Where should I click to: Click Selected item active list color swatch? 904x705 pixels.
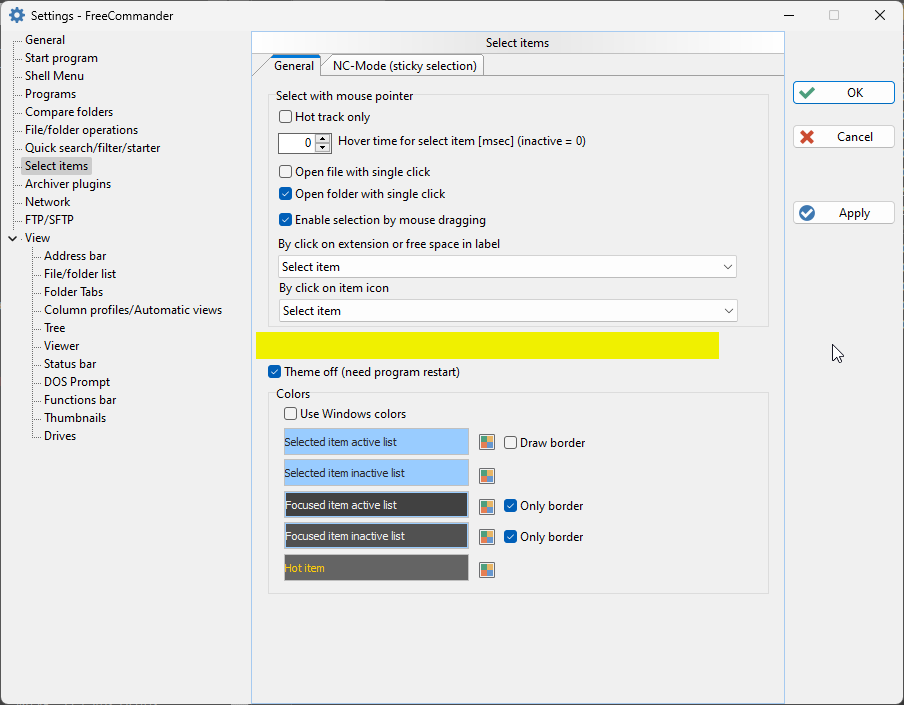(376, 442)
